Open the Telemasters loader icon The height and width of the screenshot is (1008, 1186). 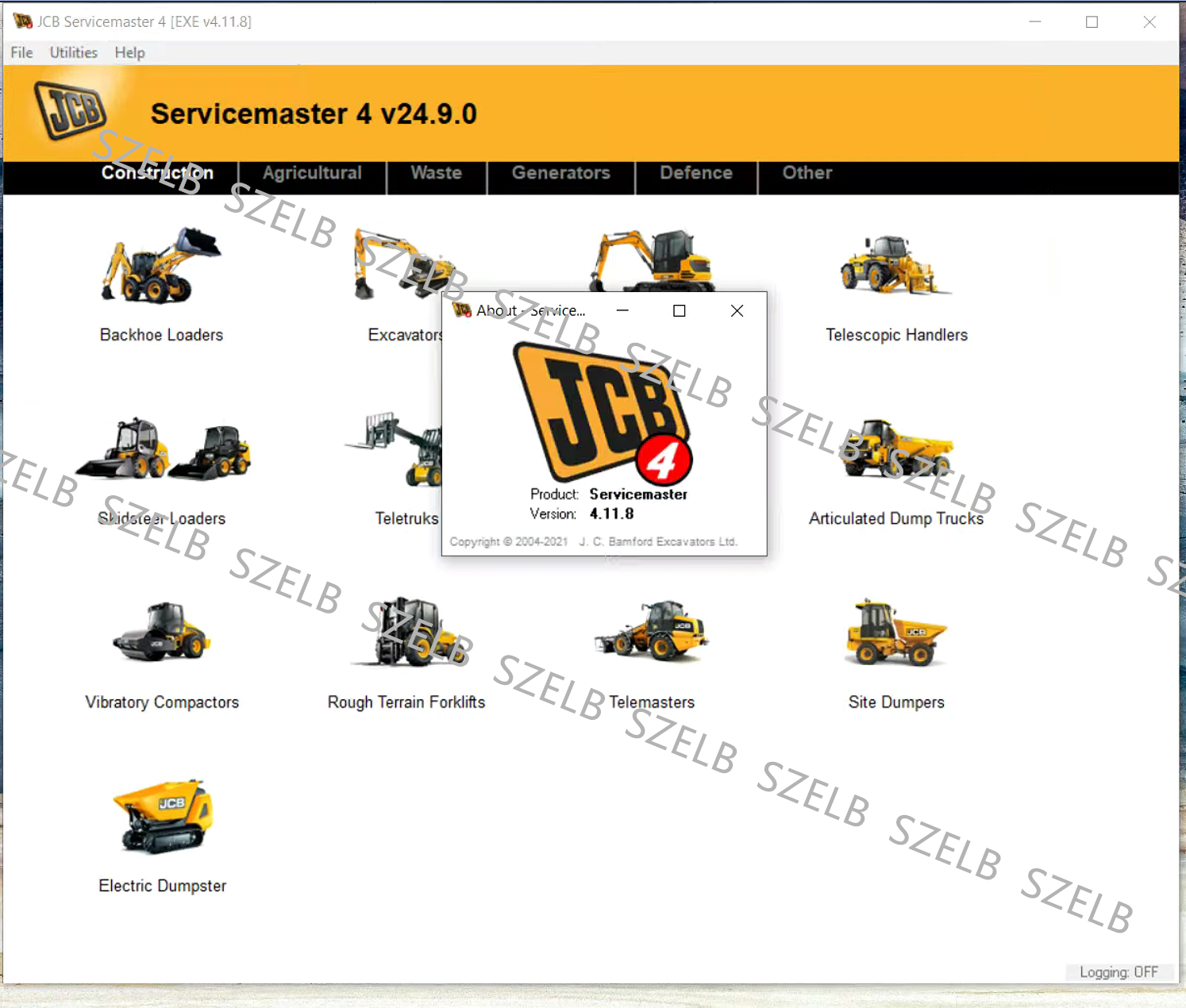pos(651,632)
